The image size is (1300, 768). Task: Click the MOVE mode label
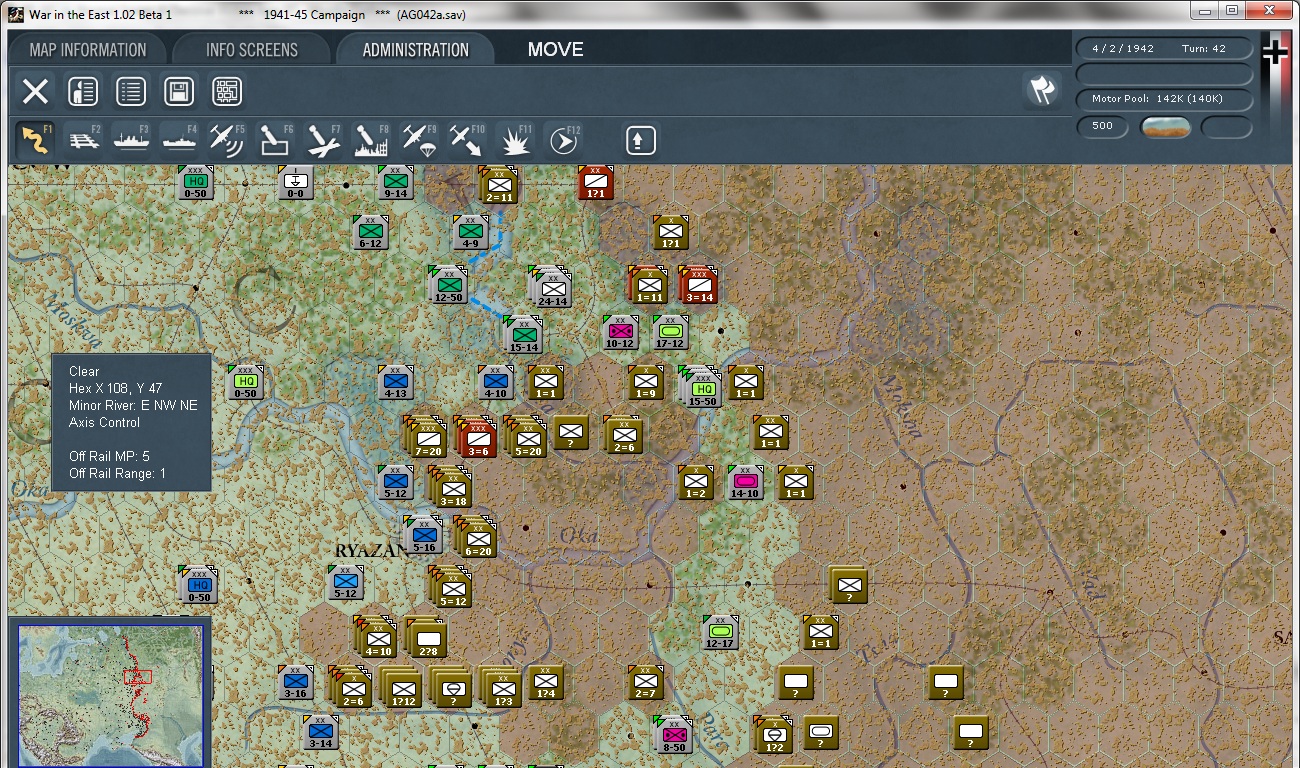pos(556,50)
